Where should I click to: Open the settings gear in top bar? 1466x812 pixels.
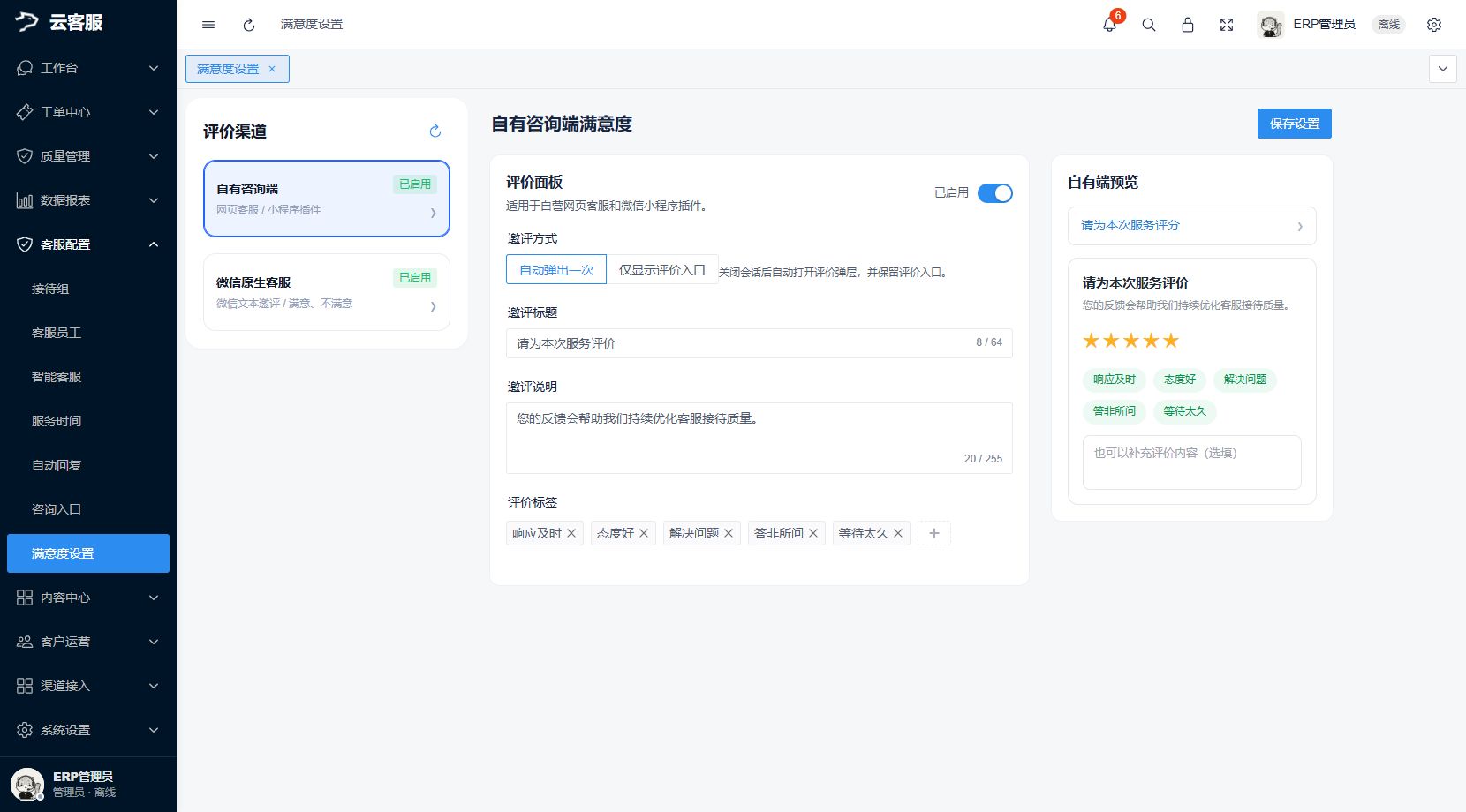pos(1434,25)
